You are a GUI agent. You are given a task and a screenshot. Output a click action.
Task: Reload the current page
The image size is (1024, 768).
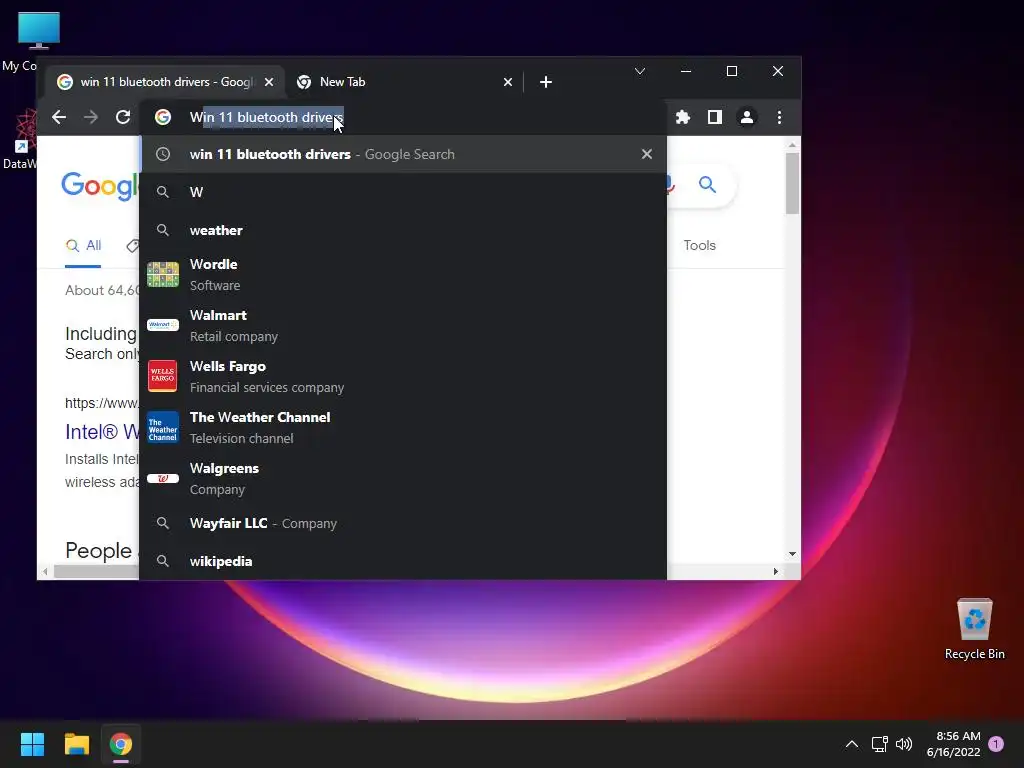point(123,117)
